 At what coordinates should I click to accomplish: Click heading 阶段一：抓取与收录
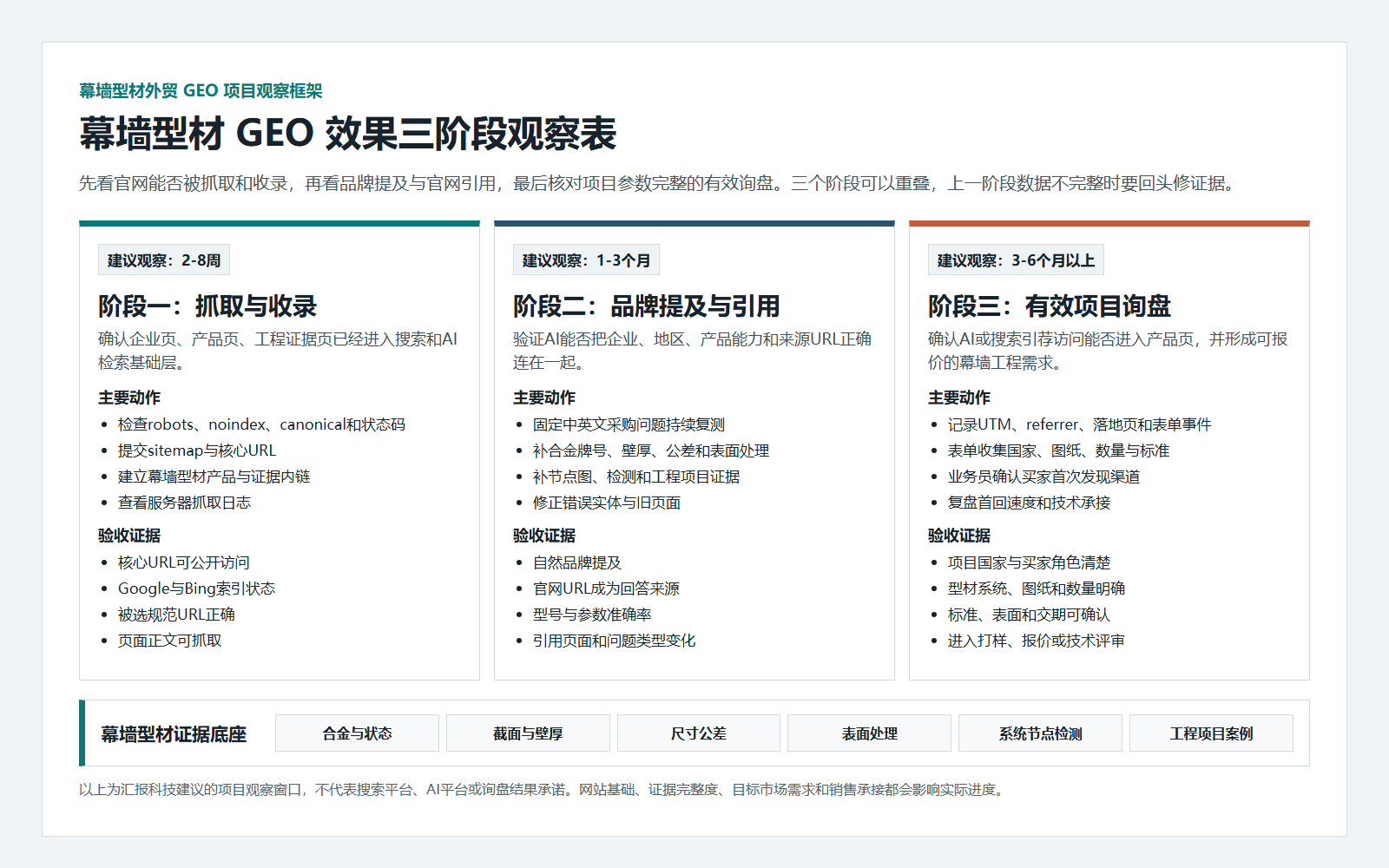(207, 306)
